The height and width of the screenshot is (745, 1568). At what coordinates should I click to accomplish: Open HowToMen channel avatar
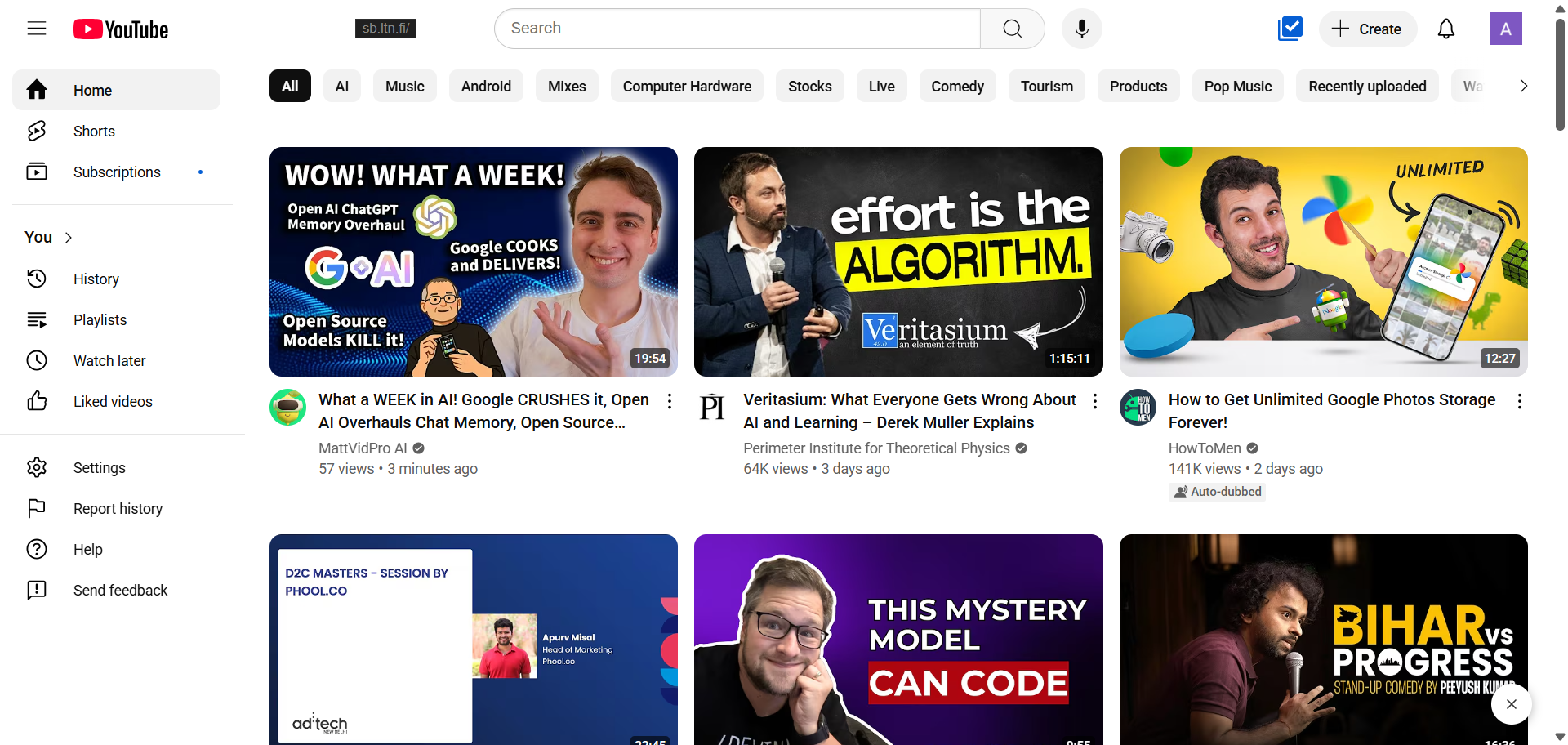point(1138,407)
